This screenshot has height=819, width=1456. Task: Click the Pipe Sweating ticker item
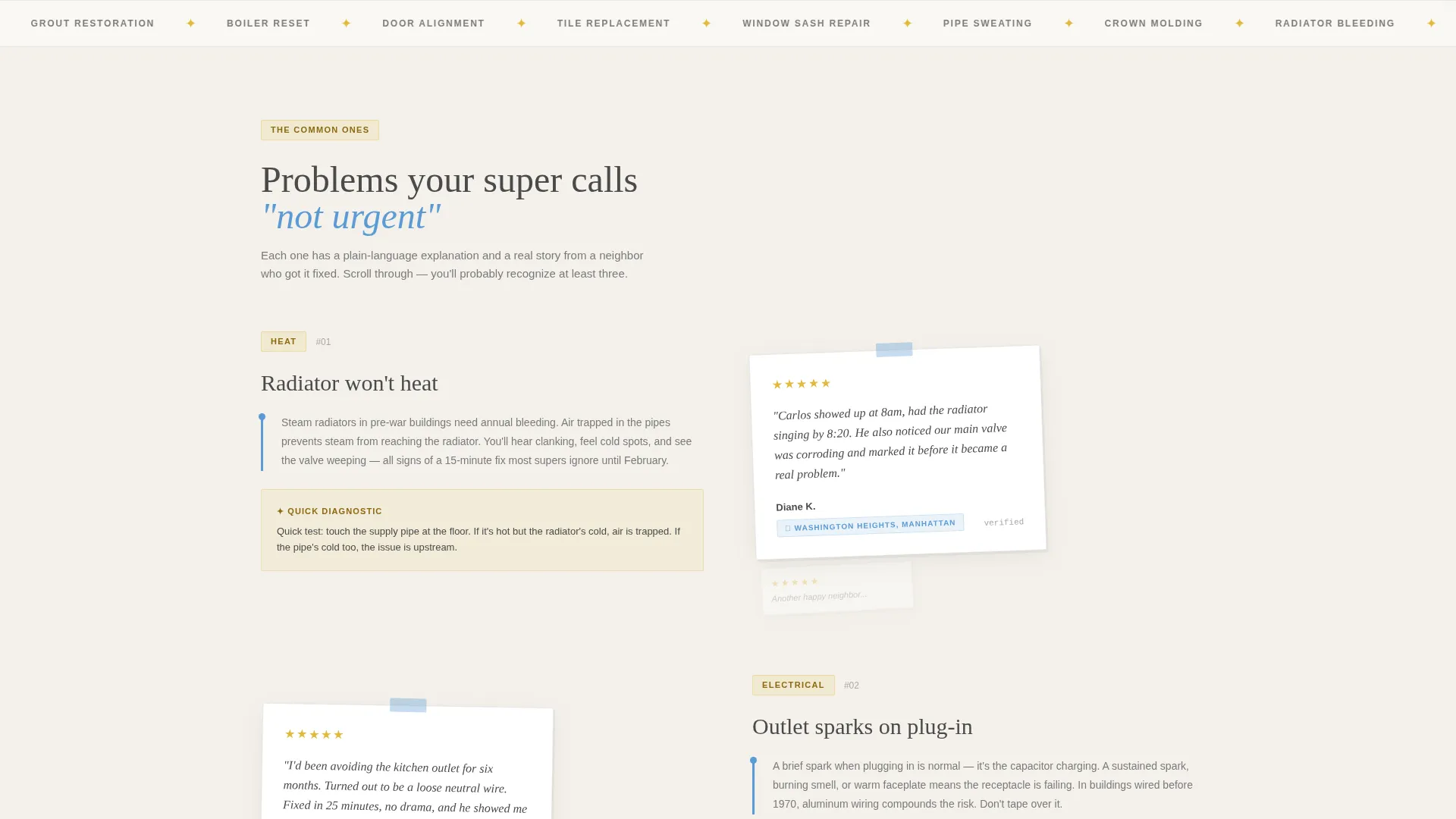coord(987,24)
